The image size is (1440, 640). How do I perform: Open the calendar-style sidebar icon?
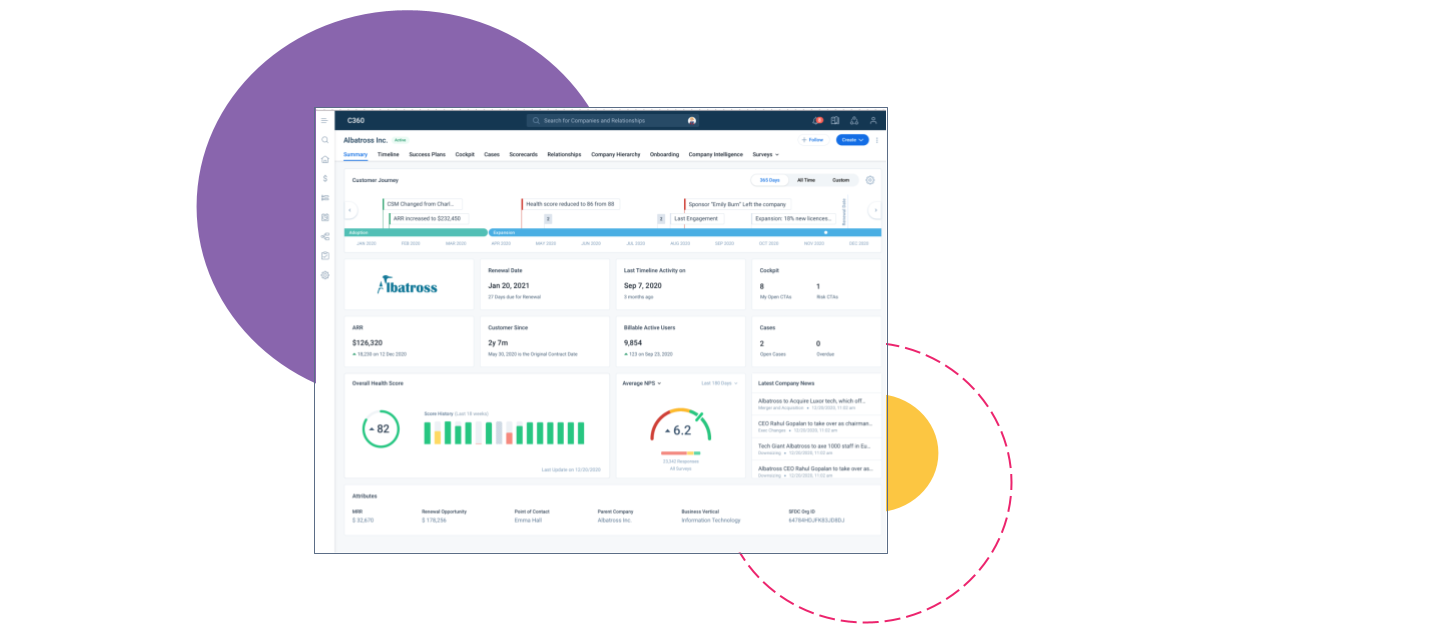[324, 217]
